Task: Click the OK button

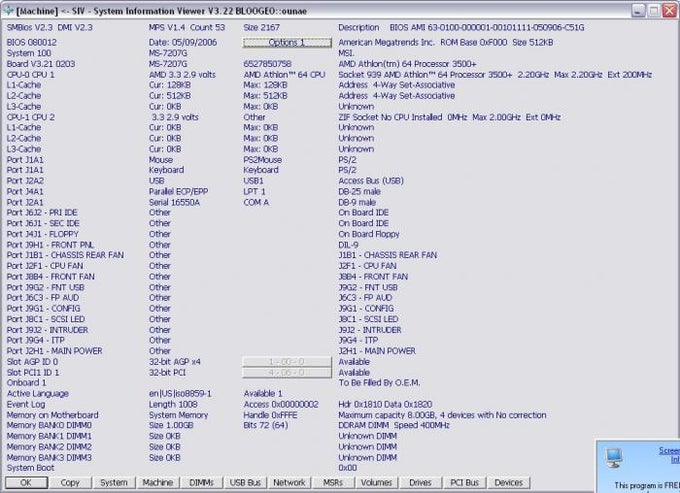Action: pyautogui.click(x=26, y=483)
